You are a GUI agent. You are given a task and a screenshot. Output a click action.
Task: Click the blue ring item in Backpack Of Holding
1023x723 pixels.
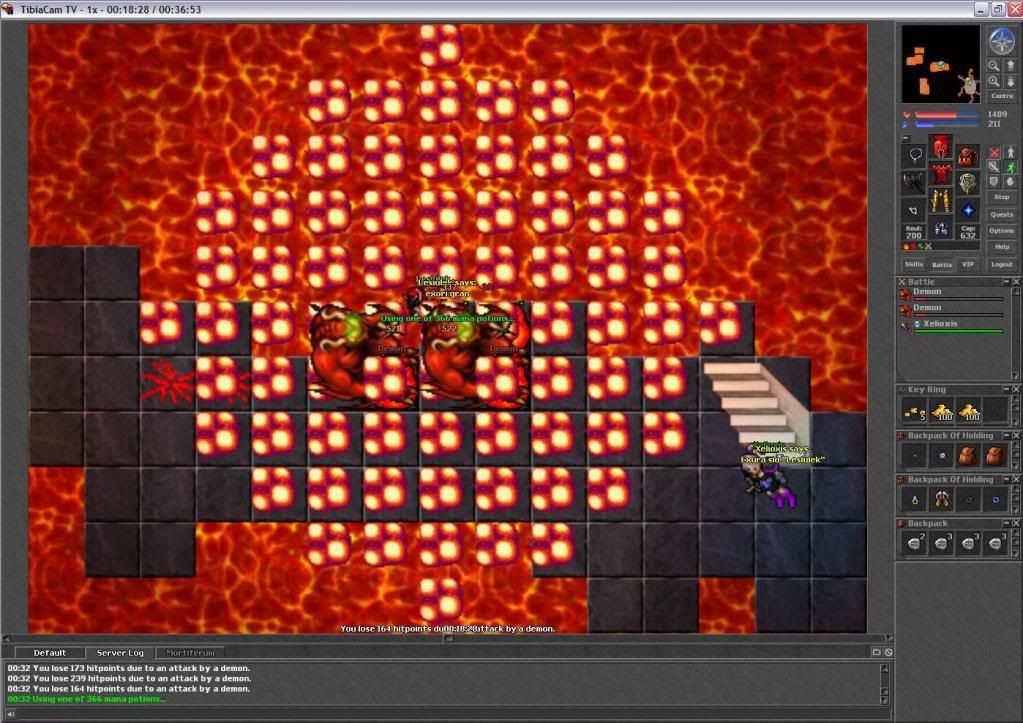[995, 499]
